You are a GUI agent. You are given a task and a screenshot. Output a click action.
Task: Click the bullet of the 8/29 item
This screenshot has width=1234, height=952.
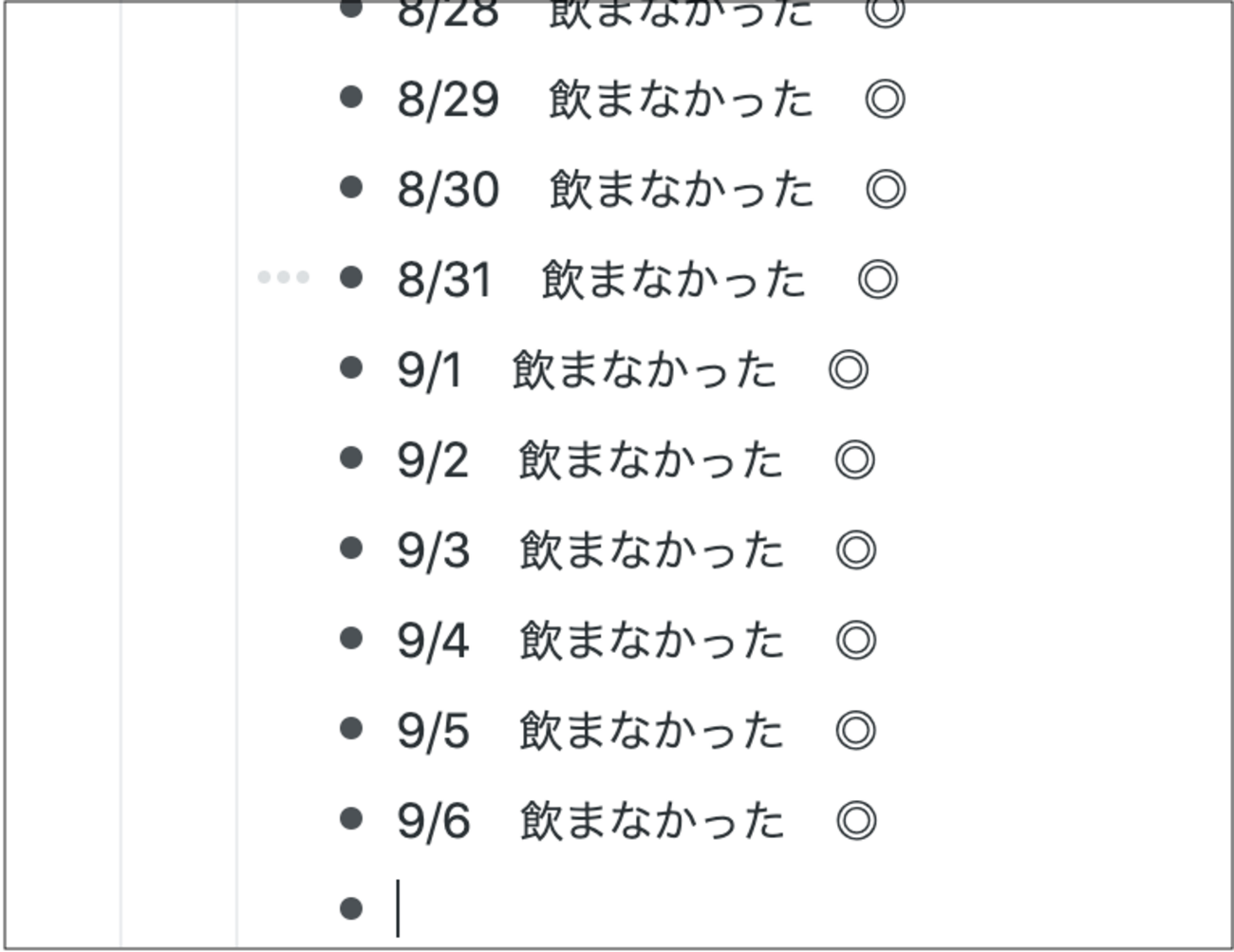coord(351,97)
